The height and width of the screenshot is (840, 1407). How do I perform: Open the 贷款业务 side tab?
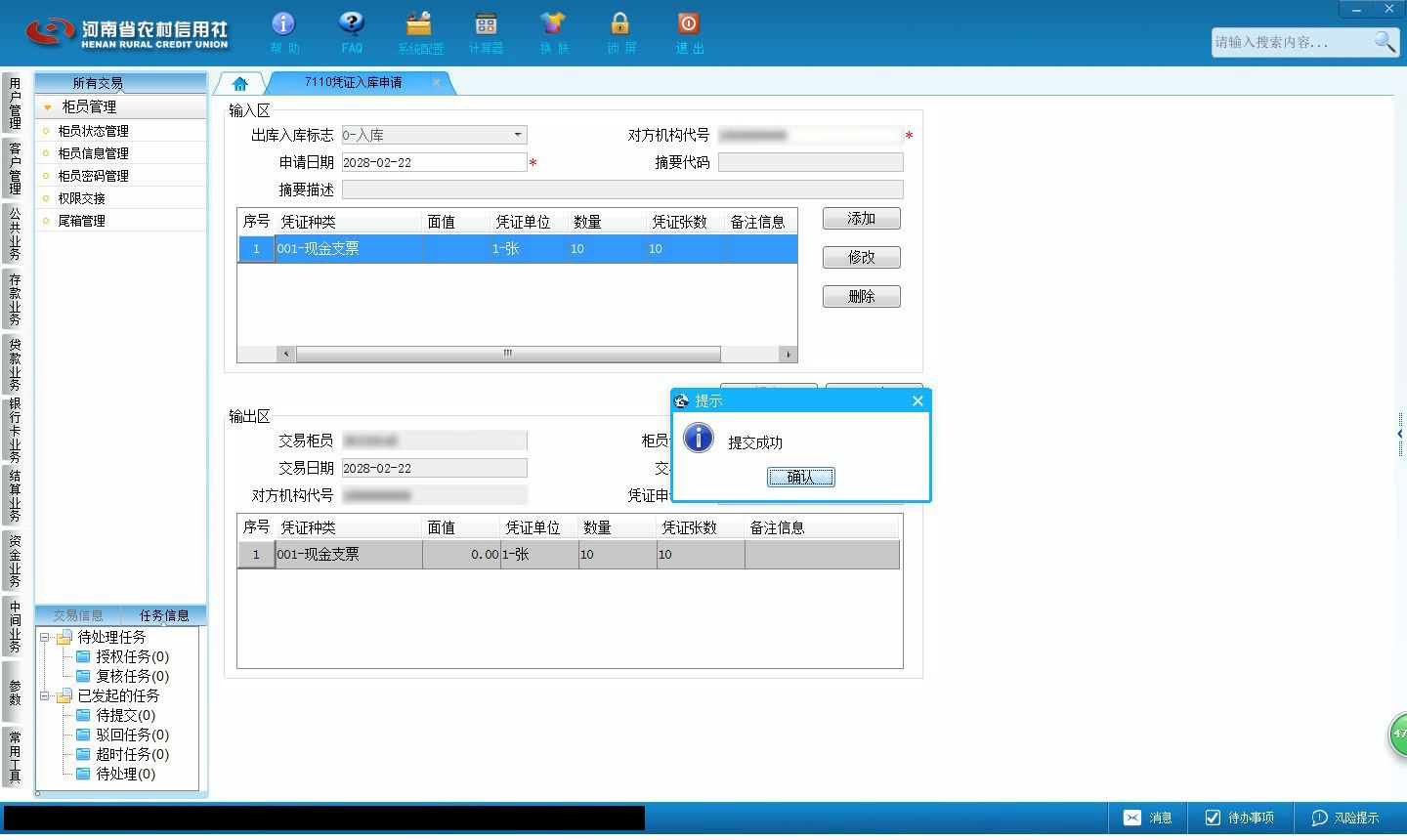pyautogui.click(x=15, y=364)
